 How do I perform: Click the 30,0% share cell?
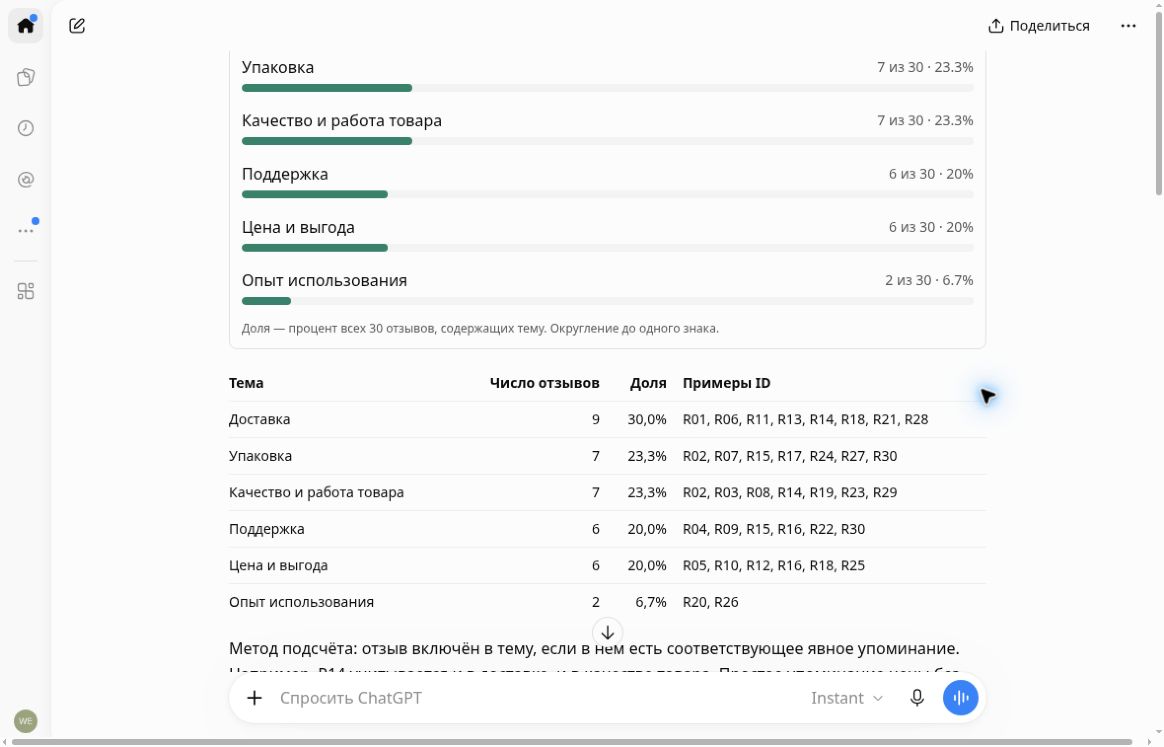[647, 420]
